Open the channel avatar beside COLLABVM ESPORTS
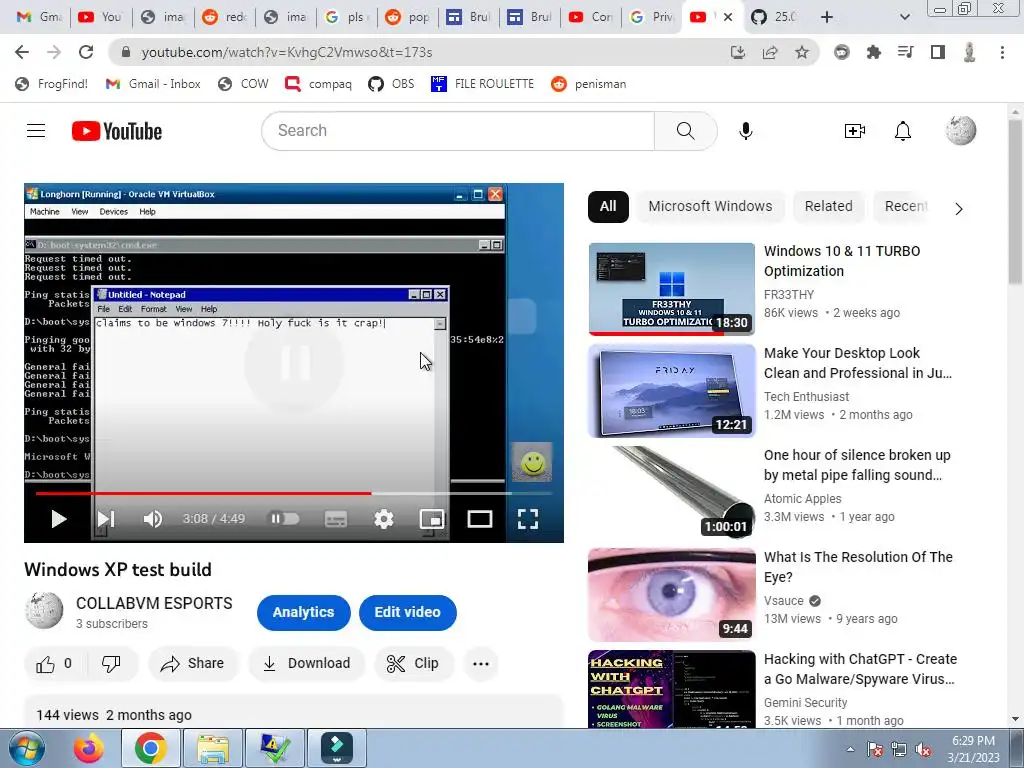The width and height of the screenshot is (1024, 768). coord(44,611)
